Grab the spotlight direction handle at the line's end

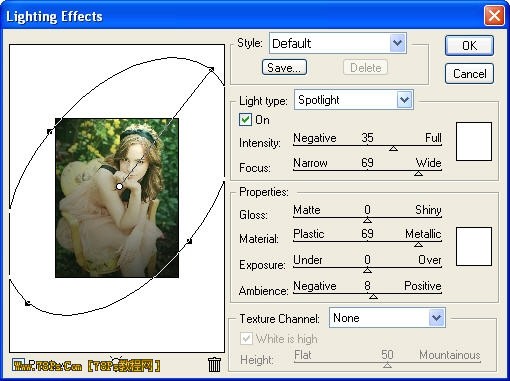(x=211, y=69)
